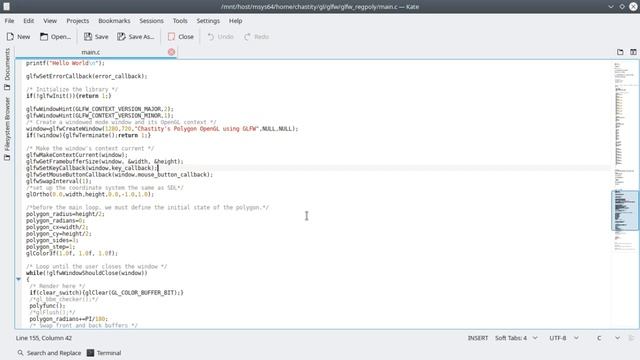Open the Documents side panel
The height and width of the screenshot is (360, 640).
[7, 69]
